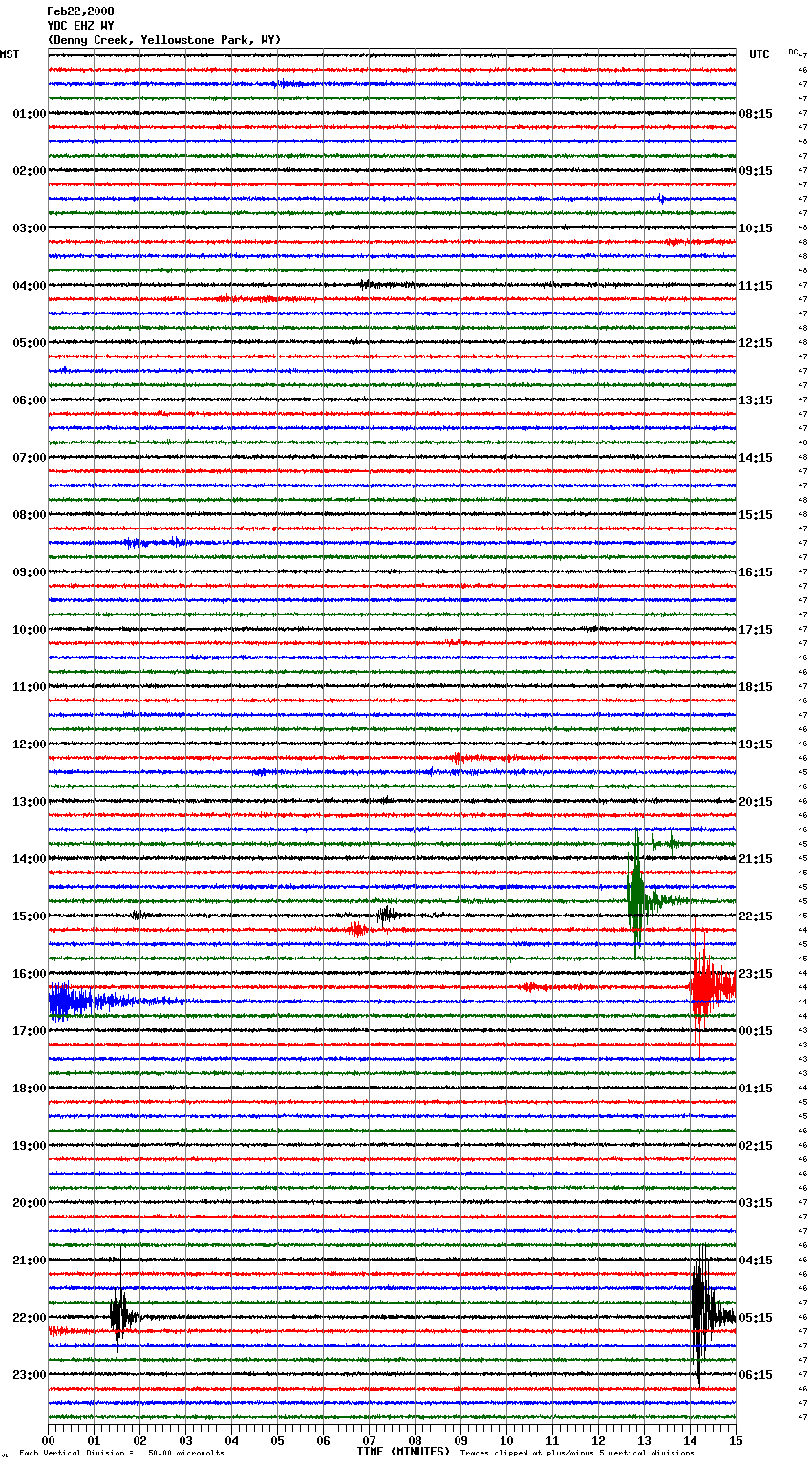
Task: Click the 11:15 UTC time label
Action: coord(756,286)
